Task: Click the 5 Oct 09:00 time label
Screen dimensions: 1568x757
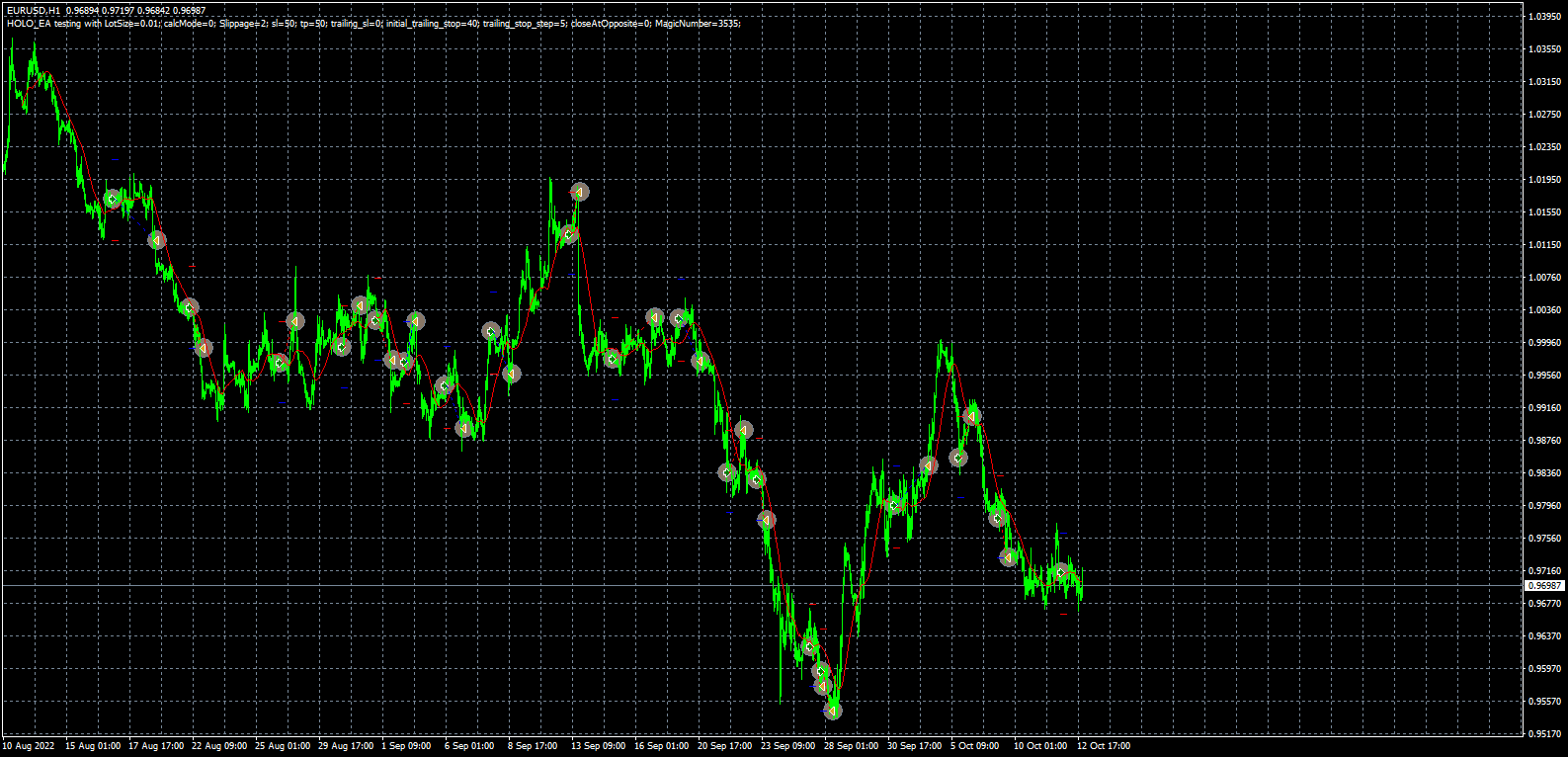Action: pos(975,746)
